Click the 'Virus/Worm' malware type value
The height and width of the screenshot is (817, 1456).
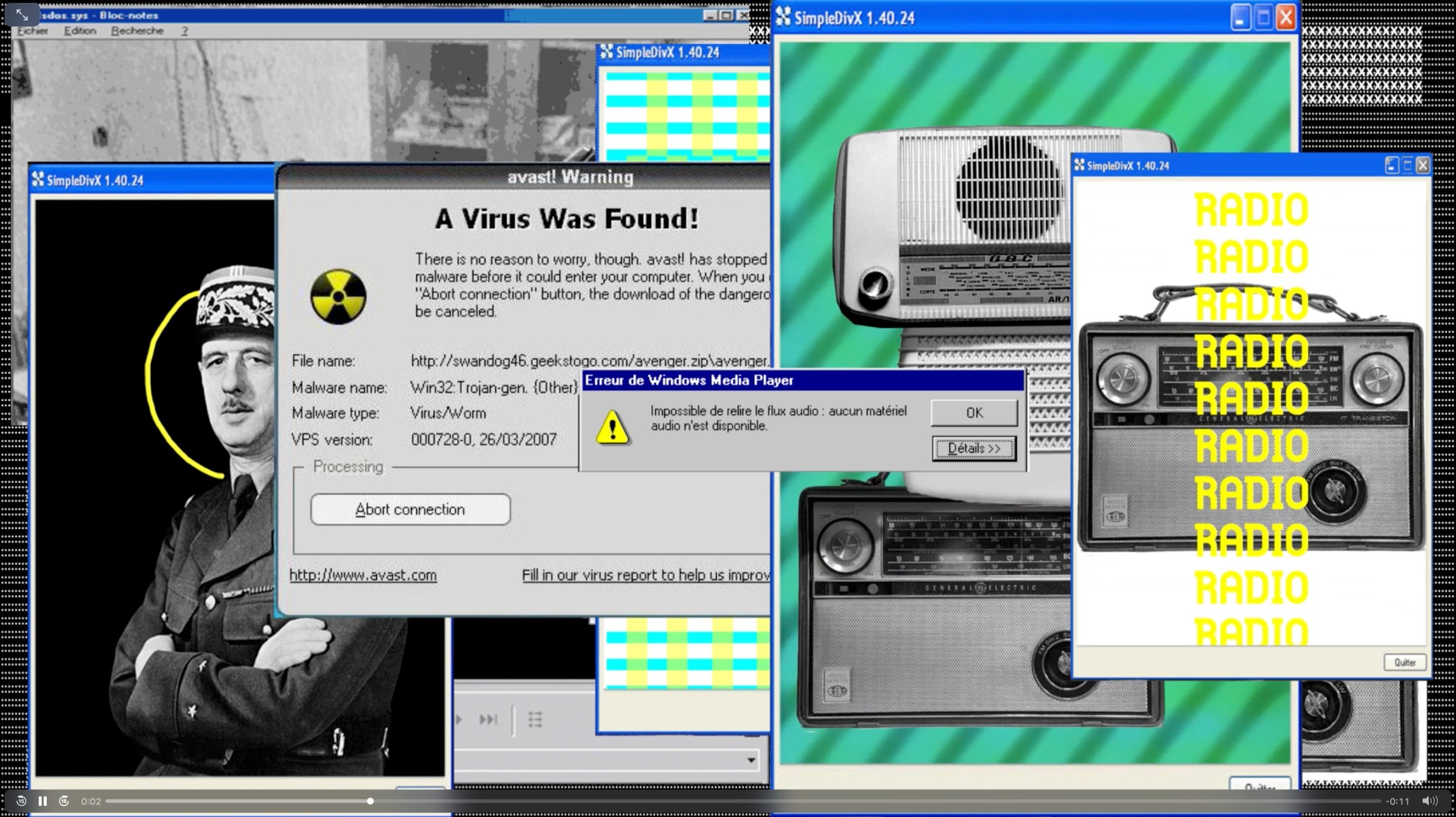click(x=448, y=413)
